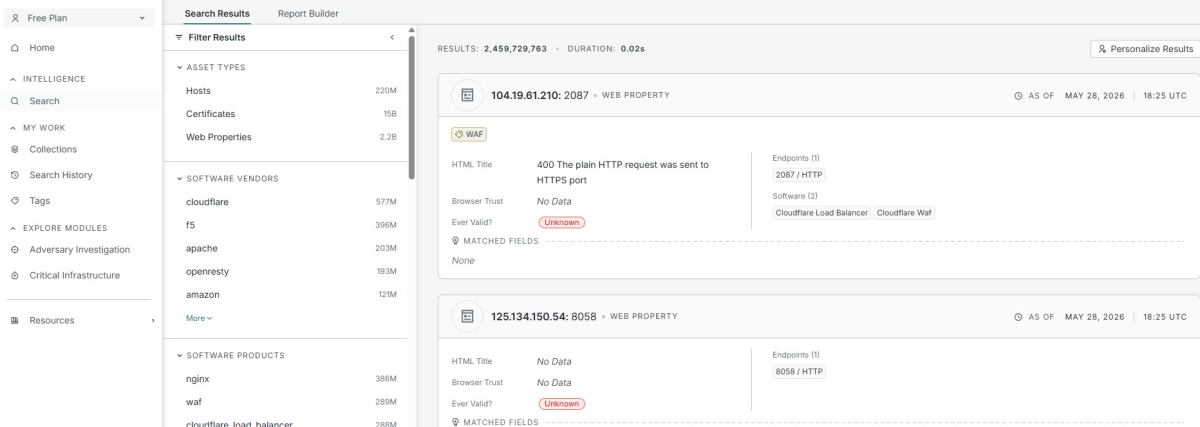The width and height of the screenshot is (1200, 427).
Task: Click the Cloudflare Waf software chip
Action: [x=905, y=212]
